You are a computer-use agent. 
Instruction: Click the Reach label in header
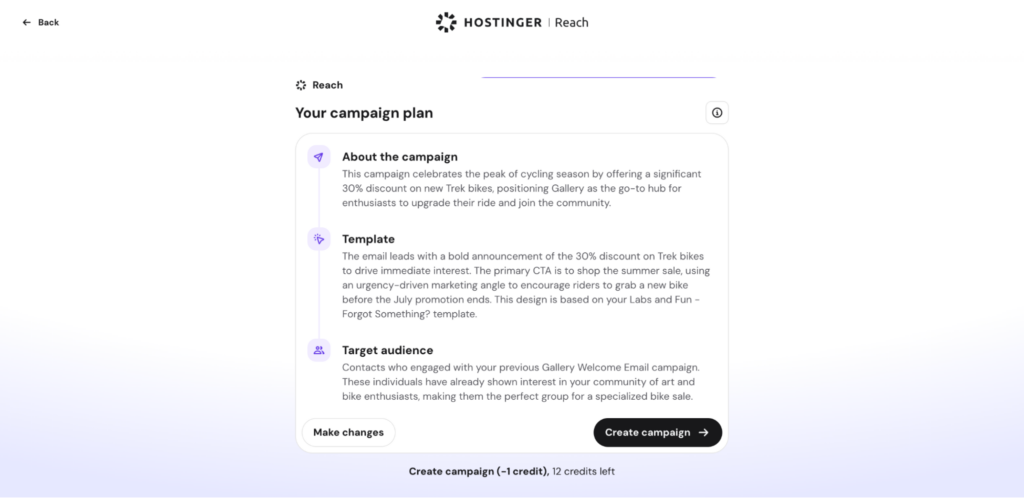[x=571, y=22]
